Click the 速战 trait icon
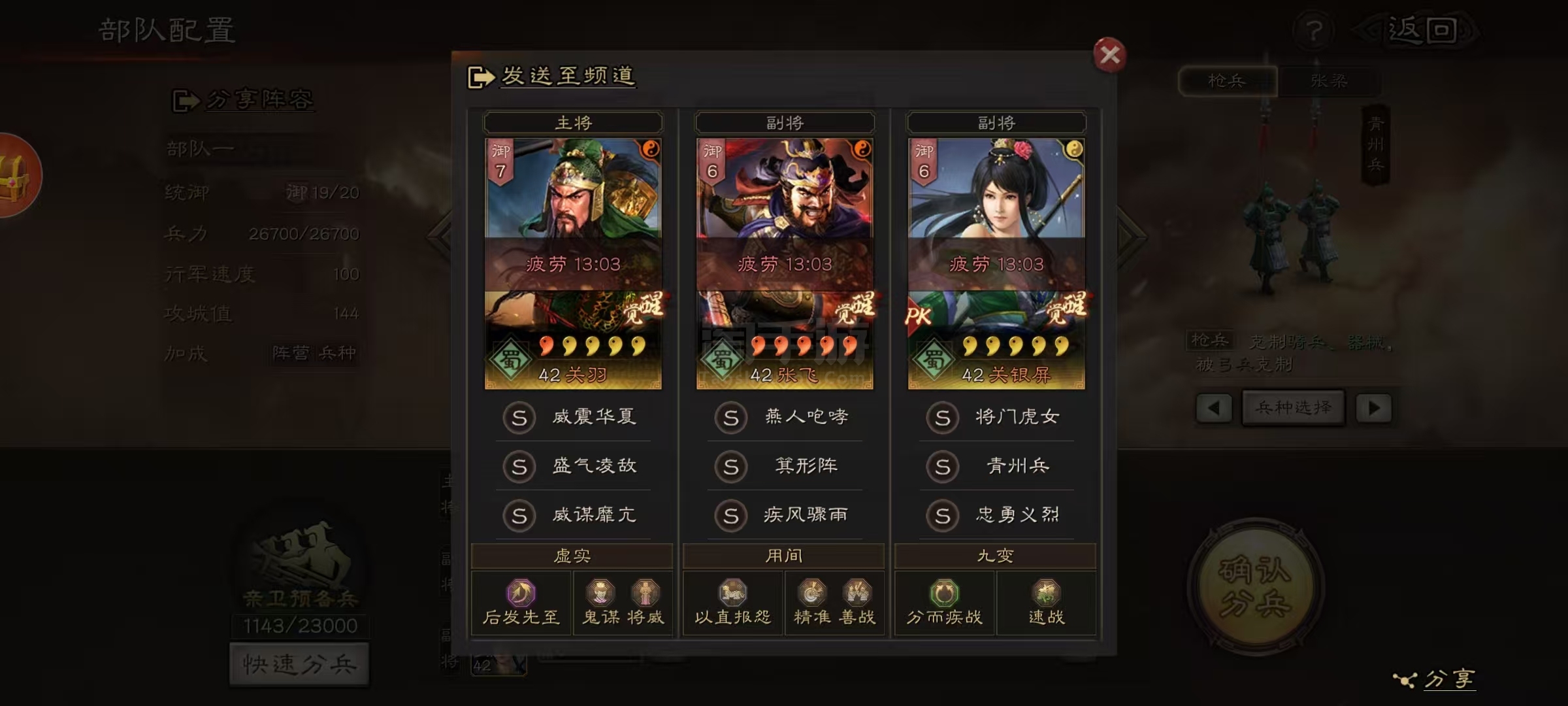Viewport: 1568px width, 706px height. tap(1046, 593)
